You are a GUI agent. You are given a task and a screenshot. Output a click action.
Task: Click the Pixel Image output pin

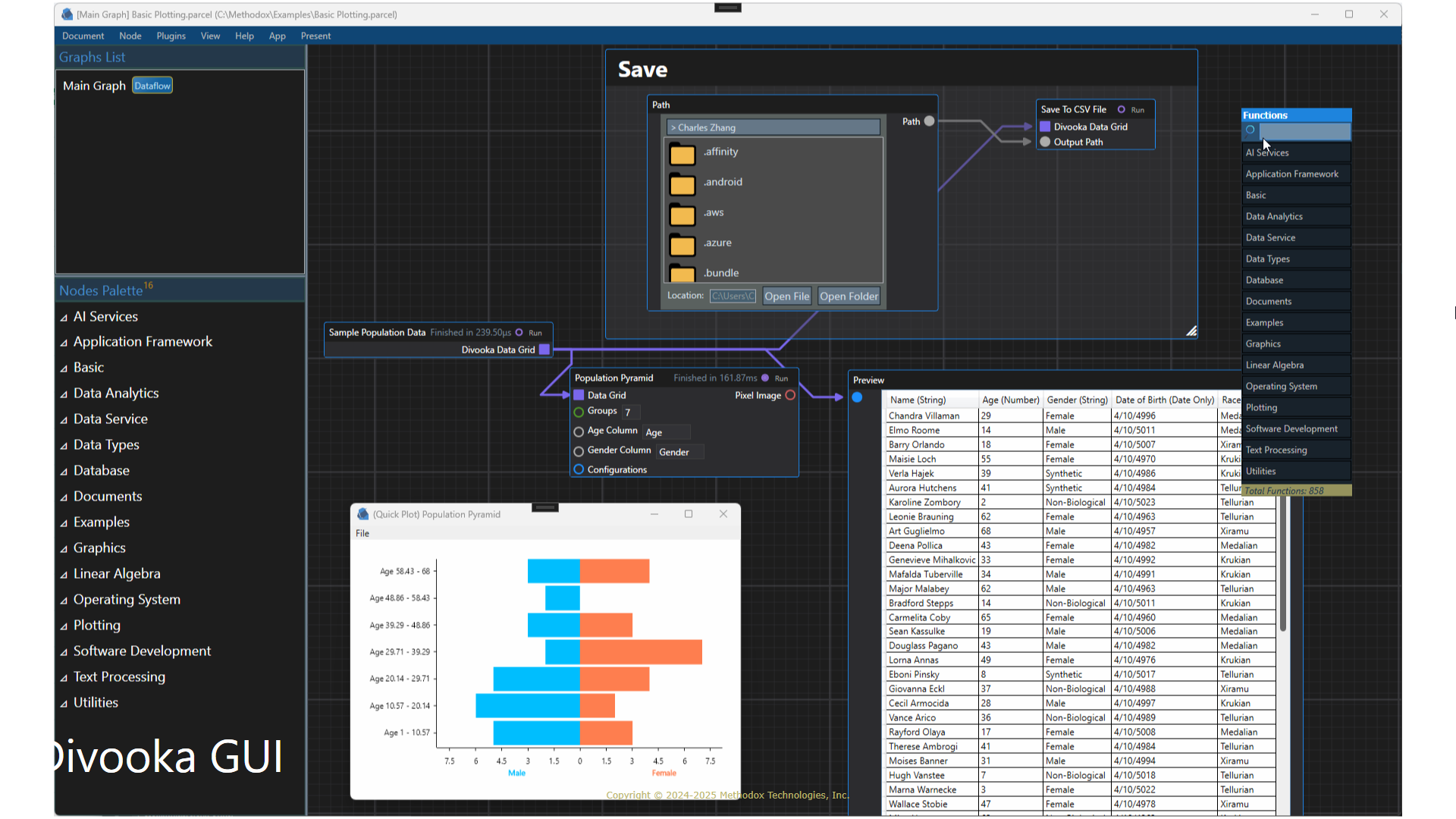click(x=790, y=395)
